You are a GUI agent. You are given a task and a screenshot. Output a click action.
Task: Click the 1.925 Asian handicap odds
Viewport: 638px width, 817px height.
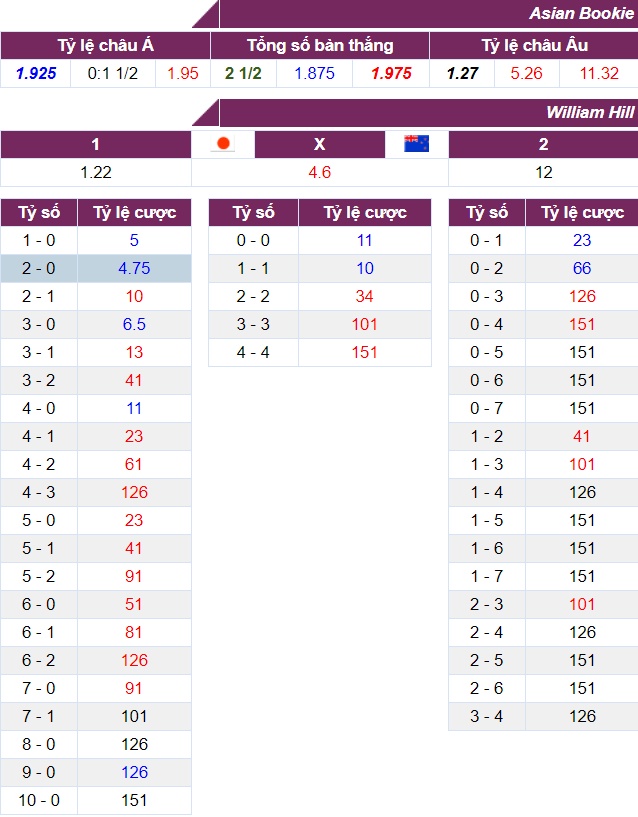pos(36,73)
